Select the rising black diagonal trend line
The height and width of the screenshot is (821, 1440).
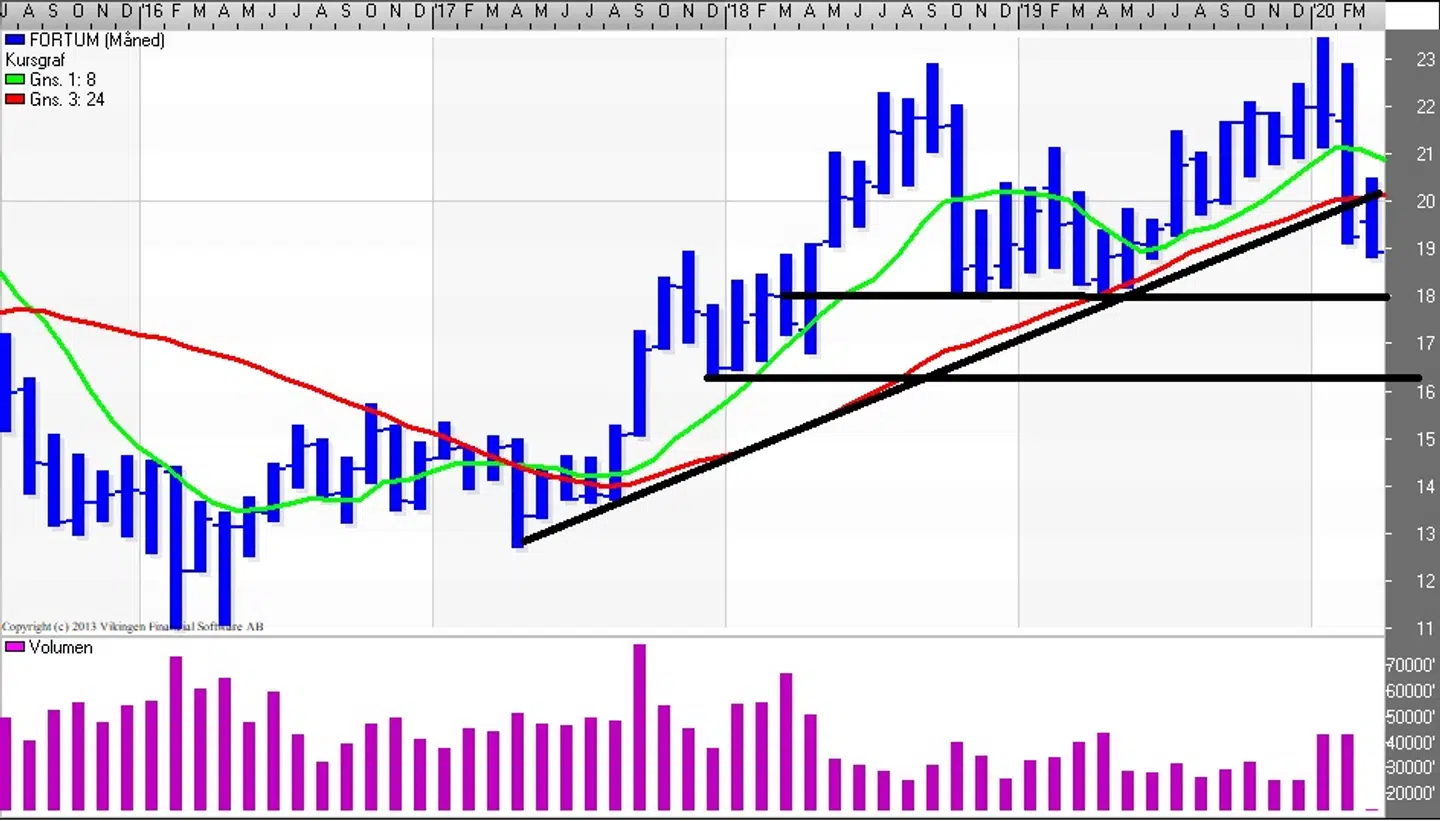click(760, 447)
